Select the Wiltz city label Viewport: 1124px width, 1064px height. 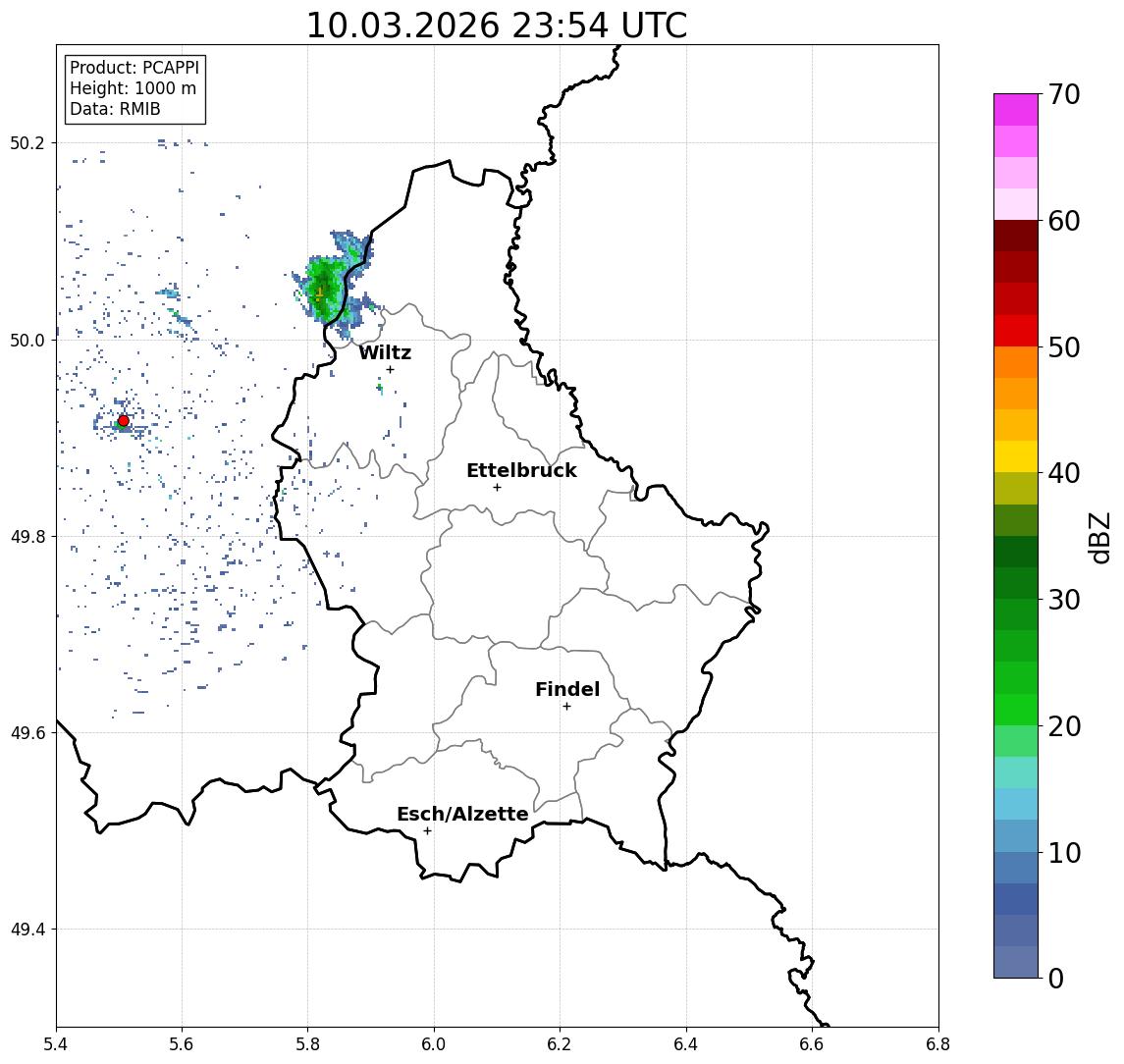[x=385, y=352]
